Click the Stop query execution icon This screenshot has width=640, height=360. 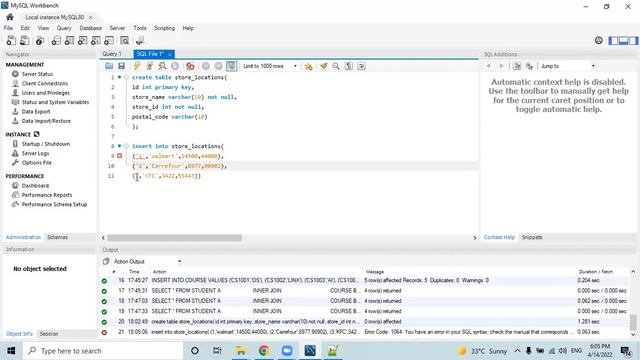pyautogui.click(x=175, y=66)
